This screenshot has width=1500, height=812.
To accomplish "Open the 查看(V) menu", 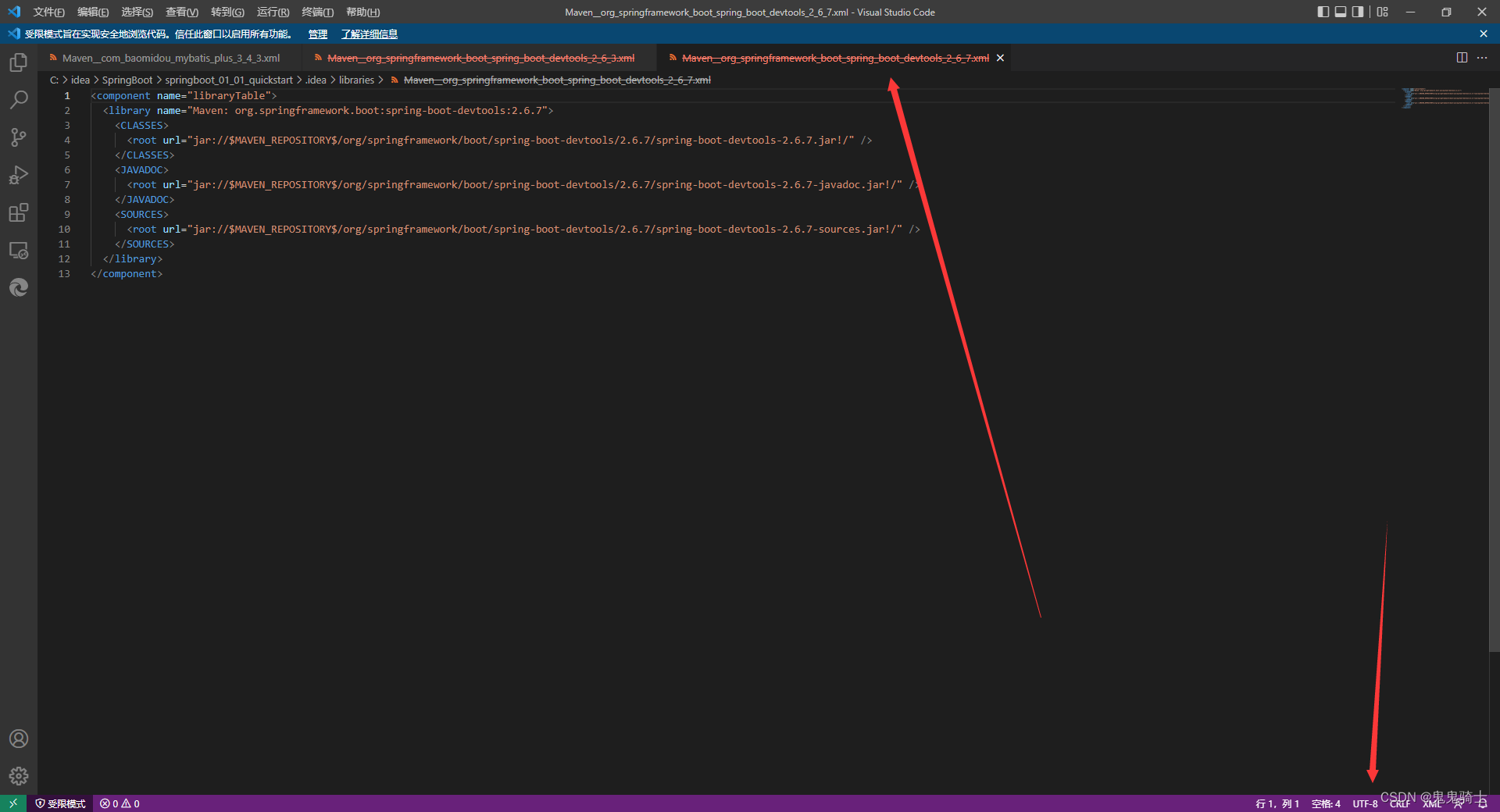I will pyautogui.click(x=182, y=12).
